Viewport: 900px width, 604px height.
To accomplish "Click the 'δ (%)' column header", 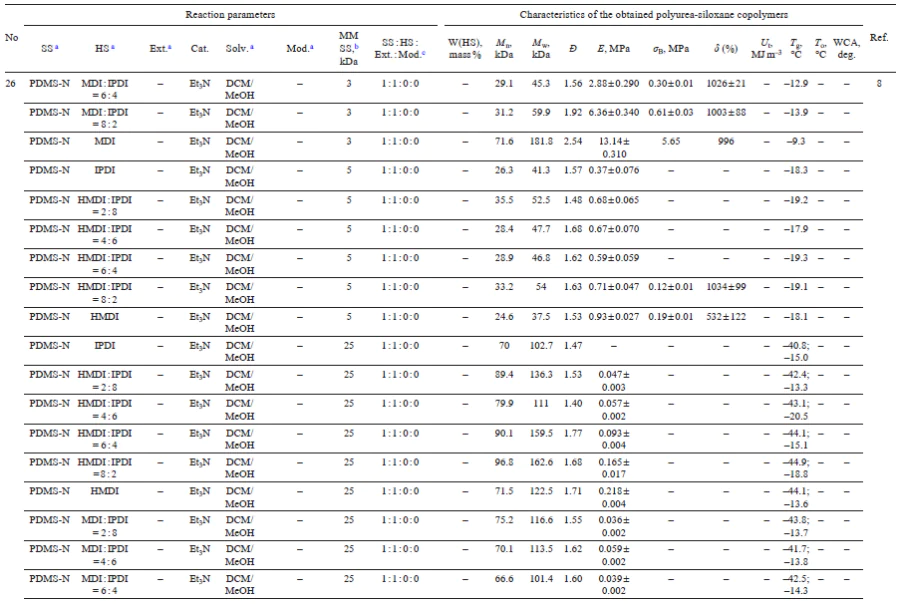I will [726, 49].
